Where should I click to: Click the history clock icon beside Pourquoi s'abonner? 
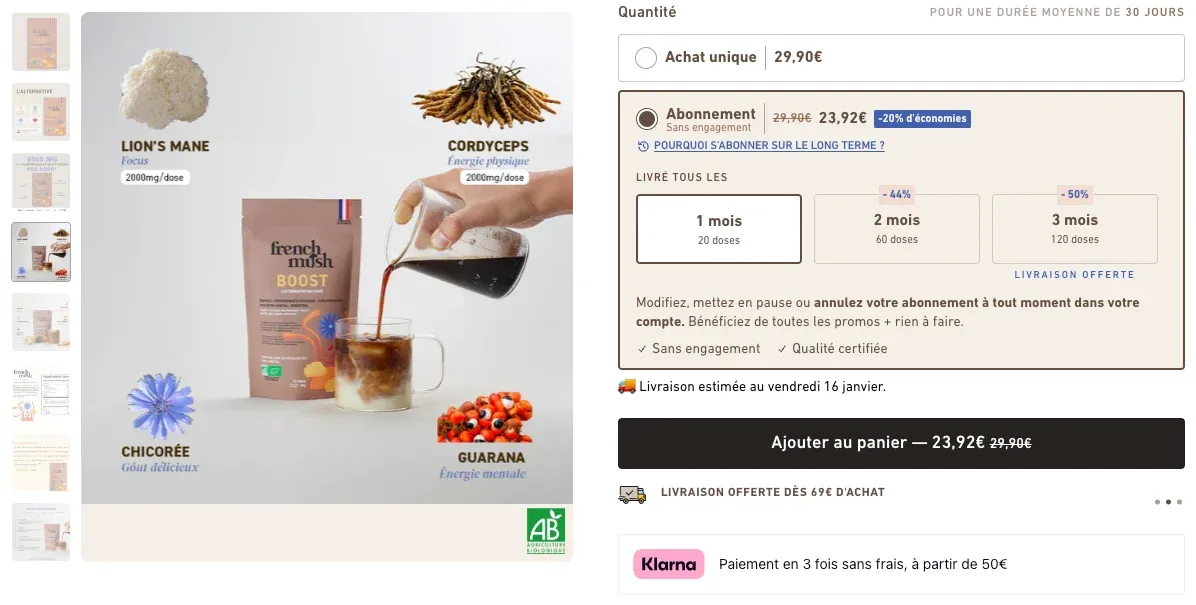[643, 146]
